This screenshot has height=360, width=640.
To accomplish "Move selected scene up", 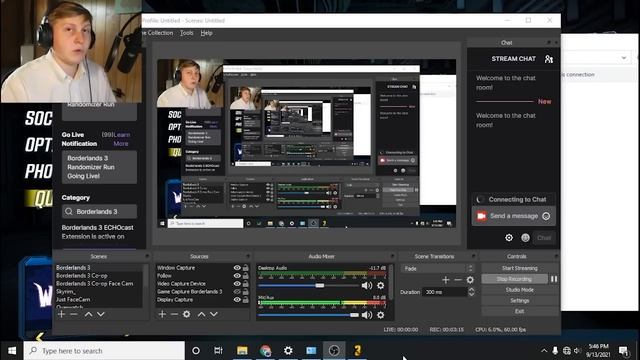I will click(x=88, y=314).
